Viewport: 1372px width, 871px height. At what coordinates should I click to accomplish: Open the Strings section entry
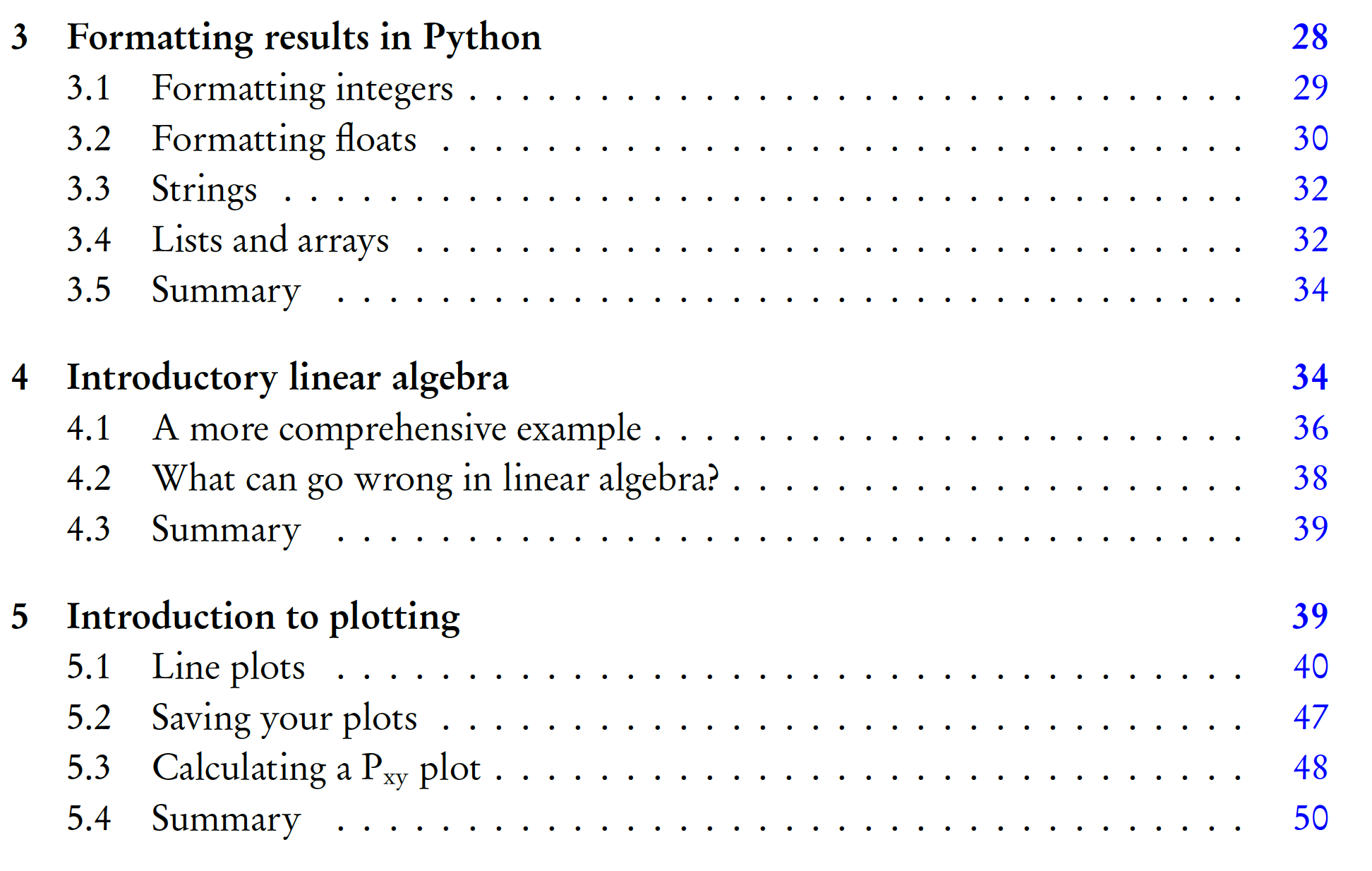pyautogui.click(x=204, y=189)
